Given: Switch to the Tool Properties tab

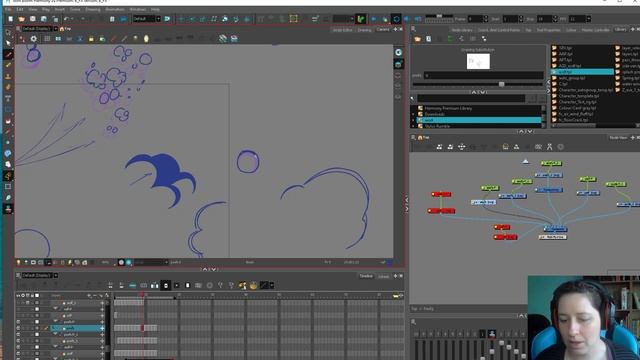Looking at the screenshot, I should (548, 30).
